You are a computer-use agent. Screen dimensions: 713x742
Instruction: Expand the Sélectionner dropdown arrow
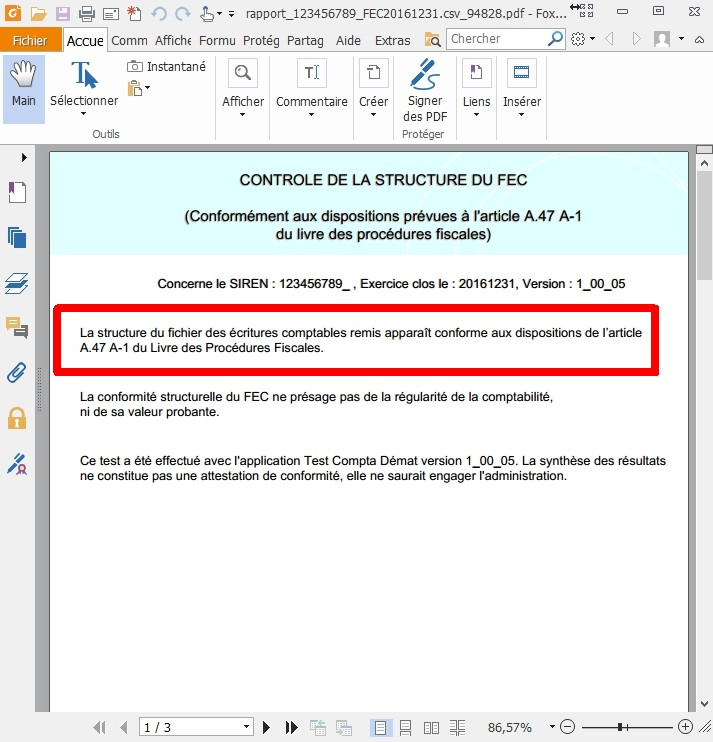(84, 114)
